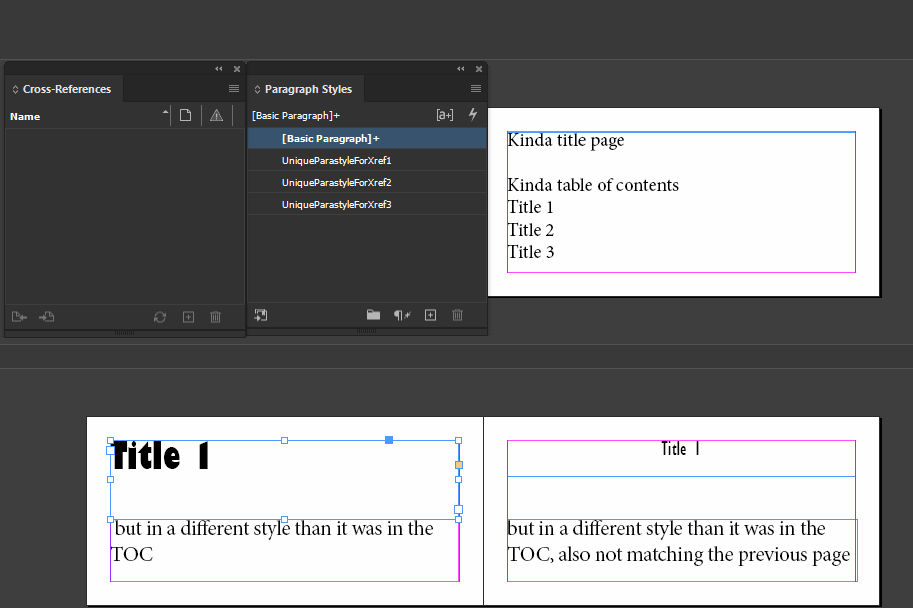913x608 pixels.
Task: Clear overrides in selection pilcrow icon
Action: [402, 315]
